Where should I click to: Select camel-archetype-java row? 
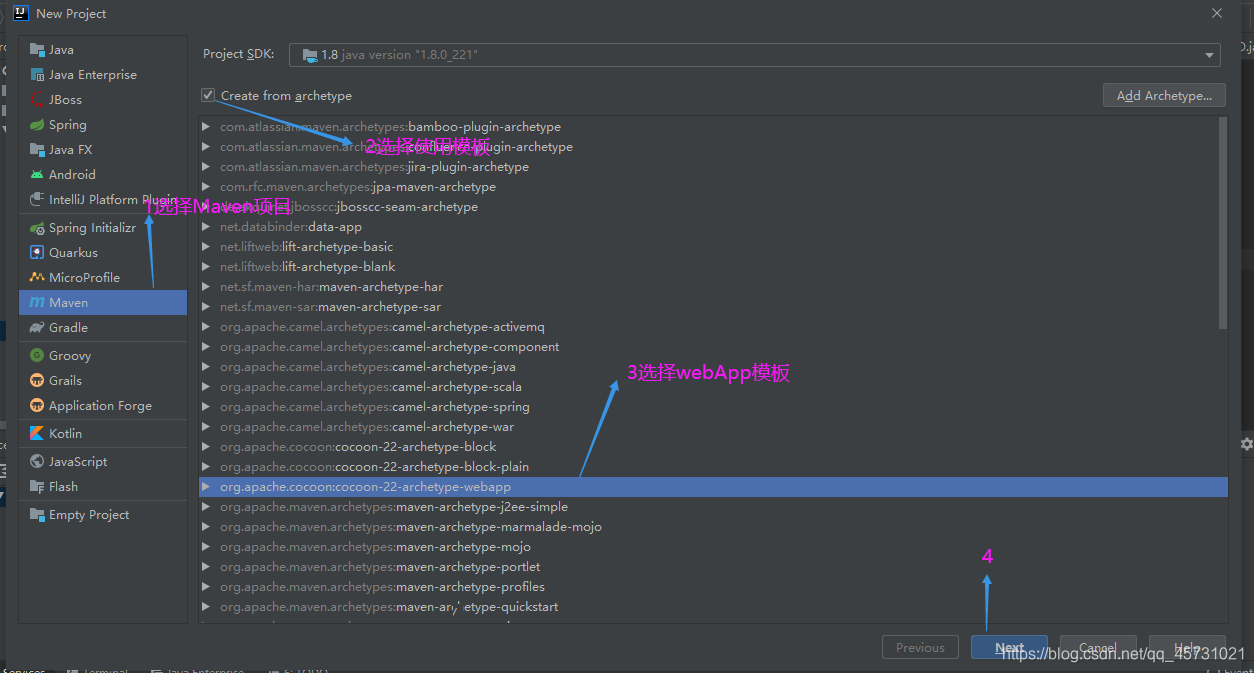point(713,367)
